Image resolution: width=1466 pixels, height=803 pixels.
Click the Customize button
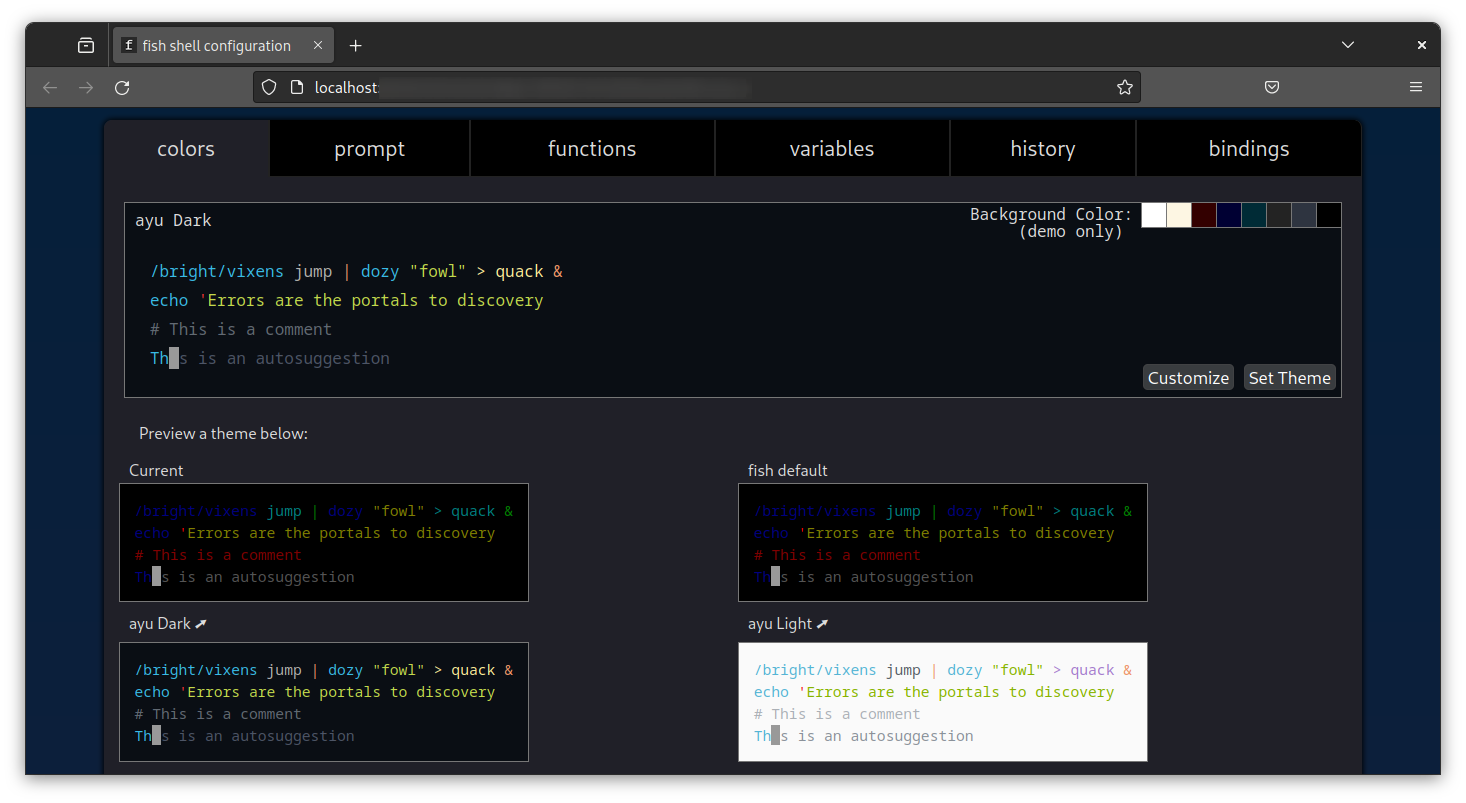point(1188,377)
